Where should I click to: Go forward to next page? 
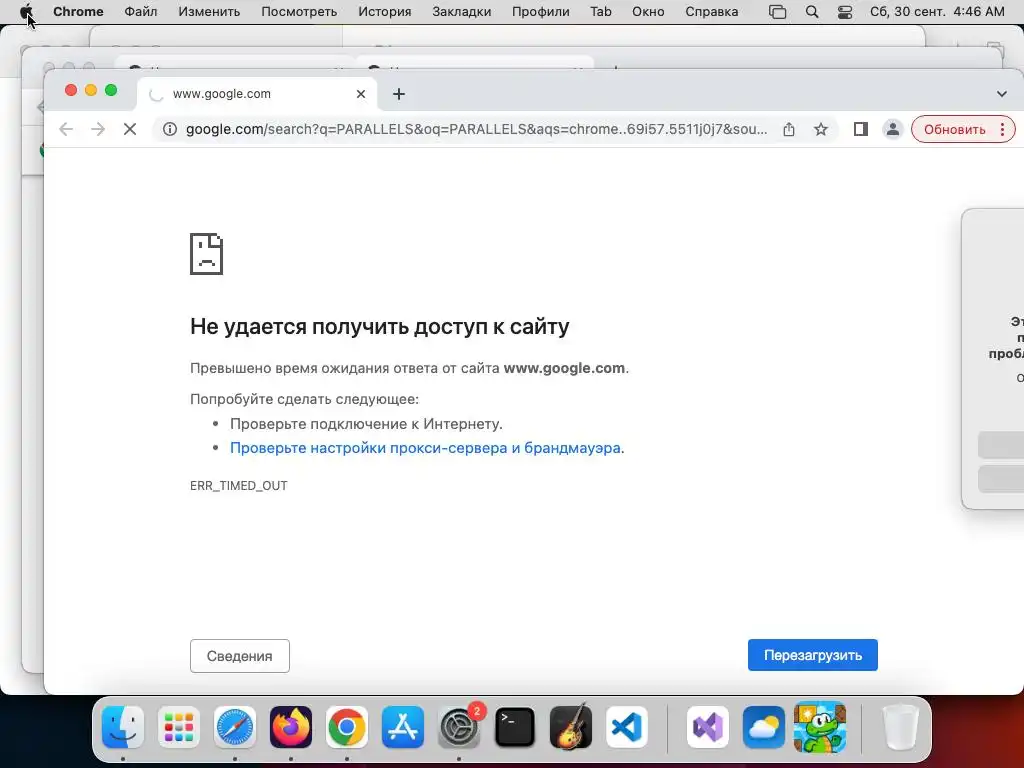coord(98,129)
